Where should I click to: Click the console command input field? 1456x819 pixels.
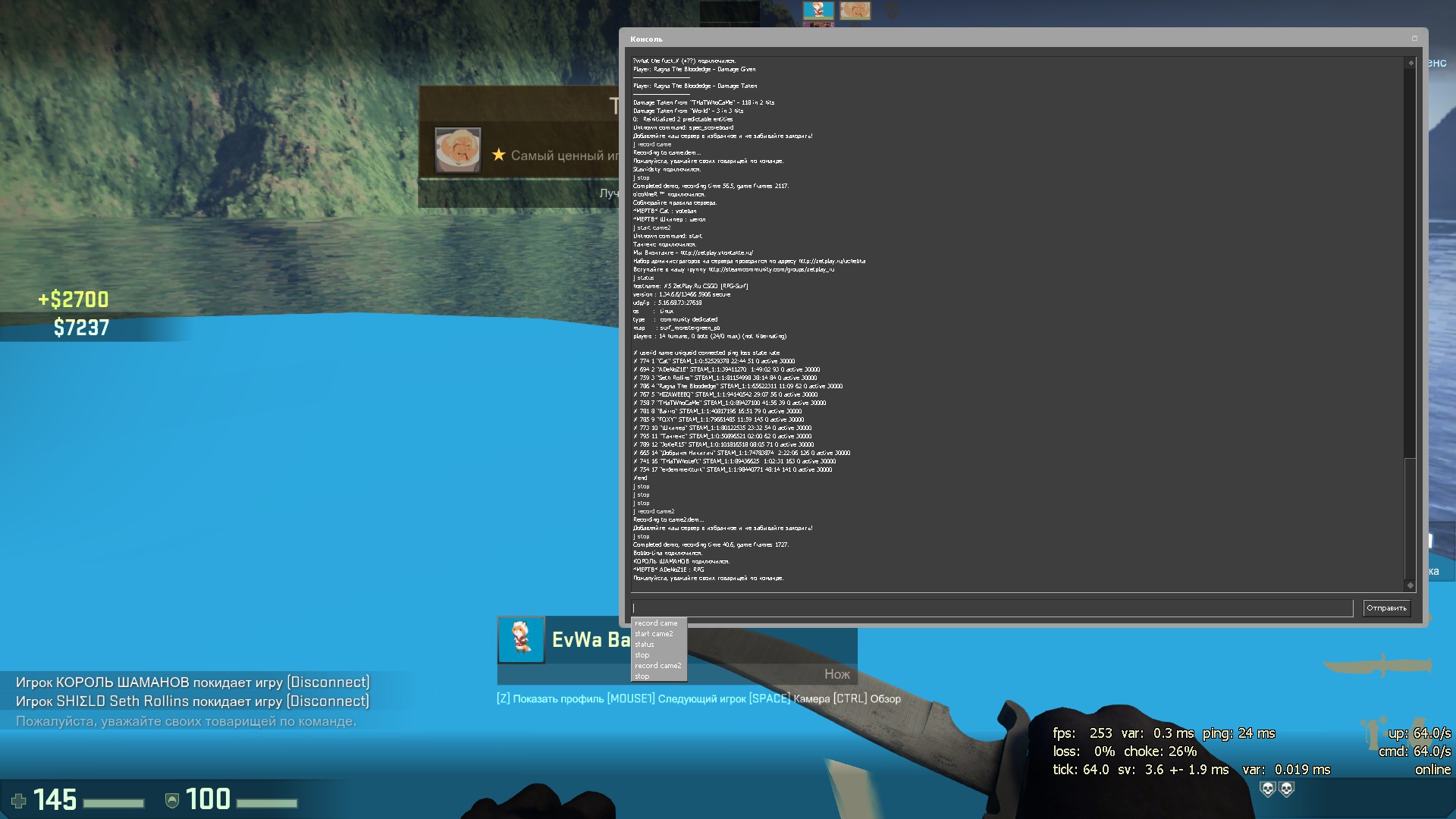click(992, 608)
